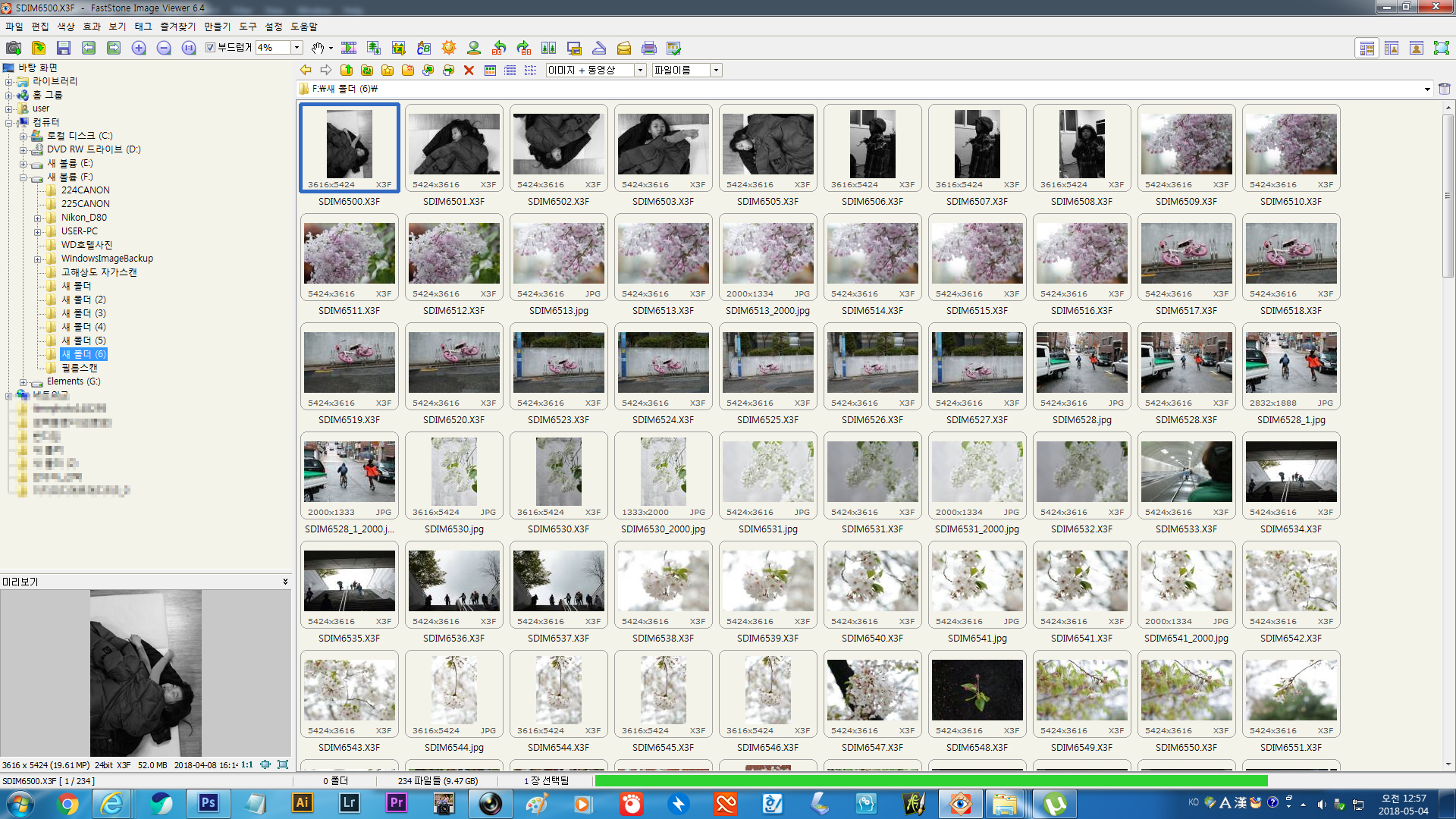The image size is (1456, 819).
Task: Switch to windowed single image view
Action: tap(1417, 48)
